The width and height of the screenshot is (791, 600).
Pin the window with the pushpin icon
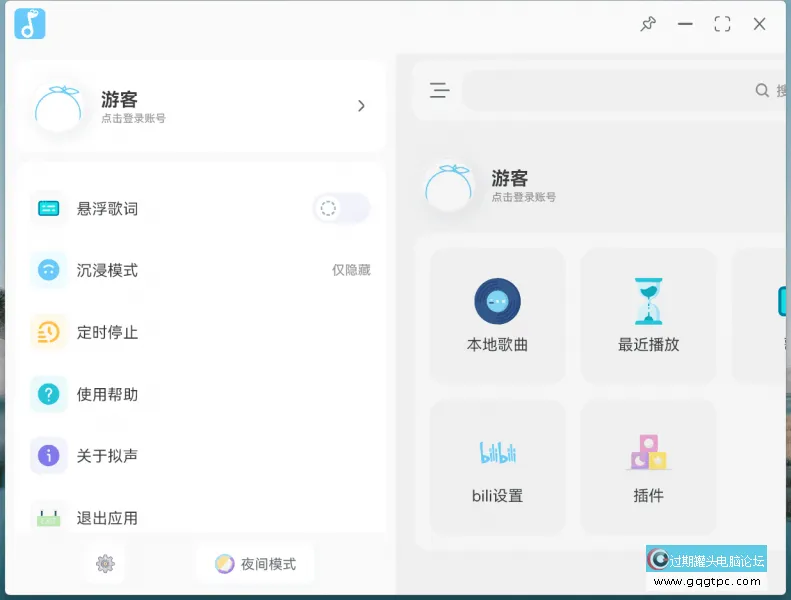[x=648, y=24]
